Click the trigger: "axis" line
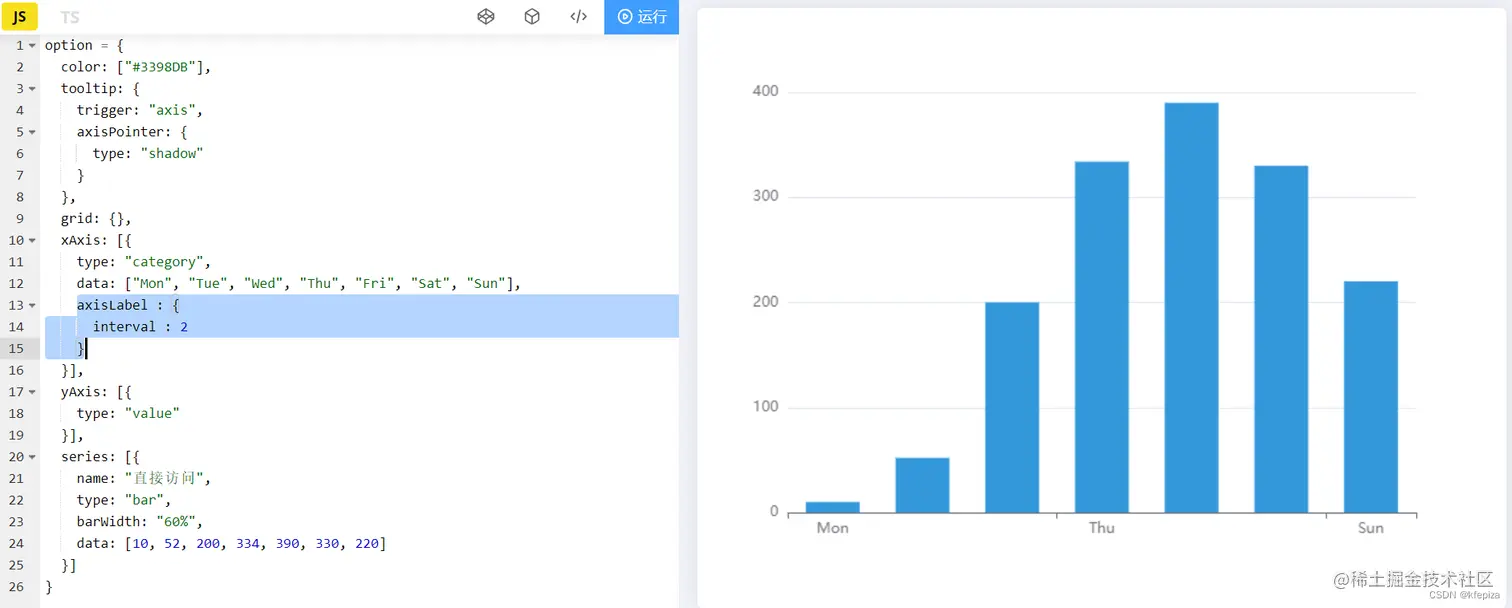1512x608 pixels. pos(140,110)
